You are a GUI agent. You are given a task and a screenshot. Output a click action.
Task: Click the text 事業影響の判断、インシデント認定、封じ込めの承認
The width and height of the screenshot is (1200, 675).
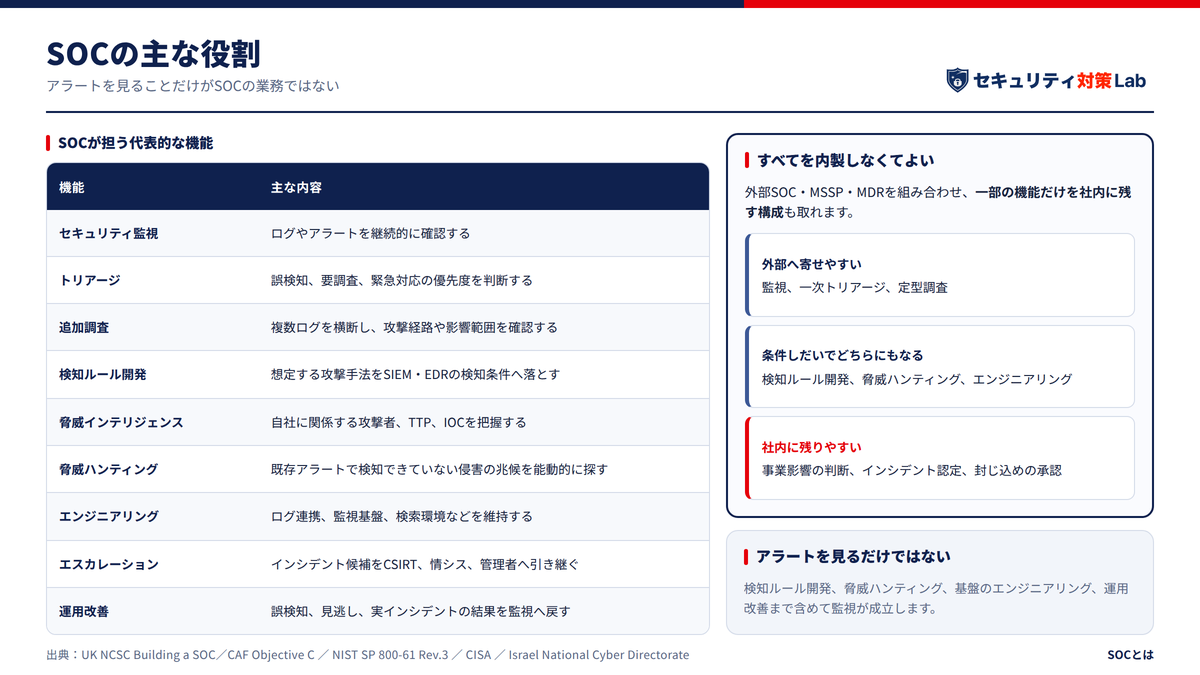(x=911, y=470)
